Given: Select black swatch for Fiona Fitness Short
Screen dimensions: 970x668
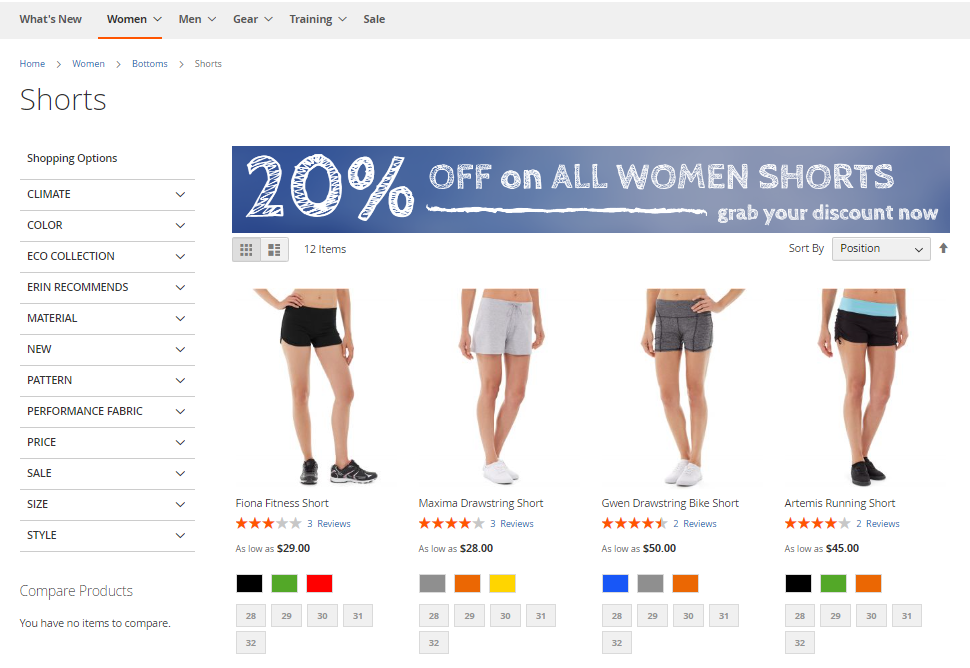Looking at the screenshot, I should 249,583.
